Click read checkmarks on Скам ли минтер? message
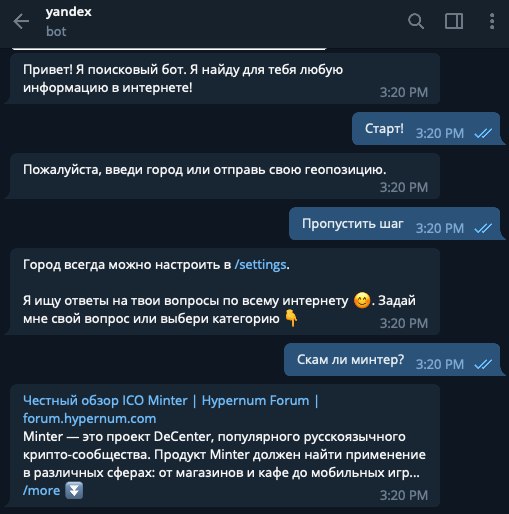509x514 pixels. tap(483, 364)
